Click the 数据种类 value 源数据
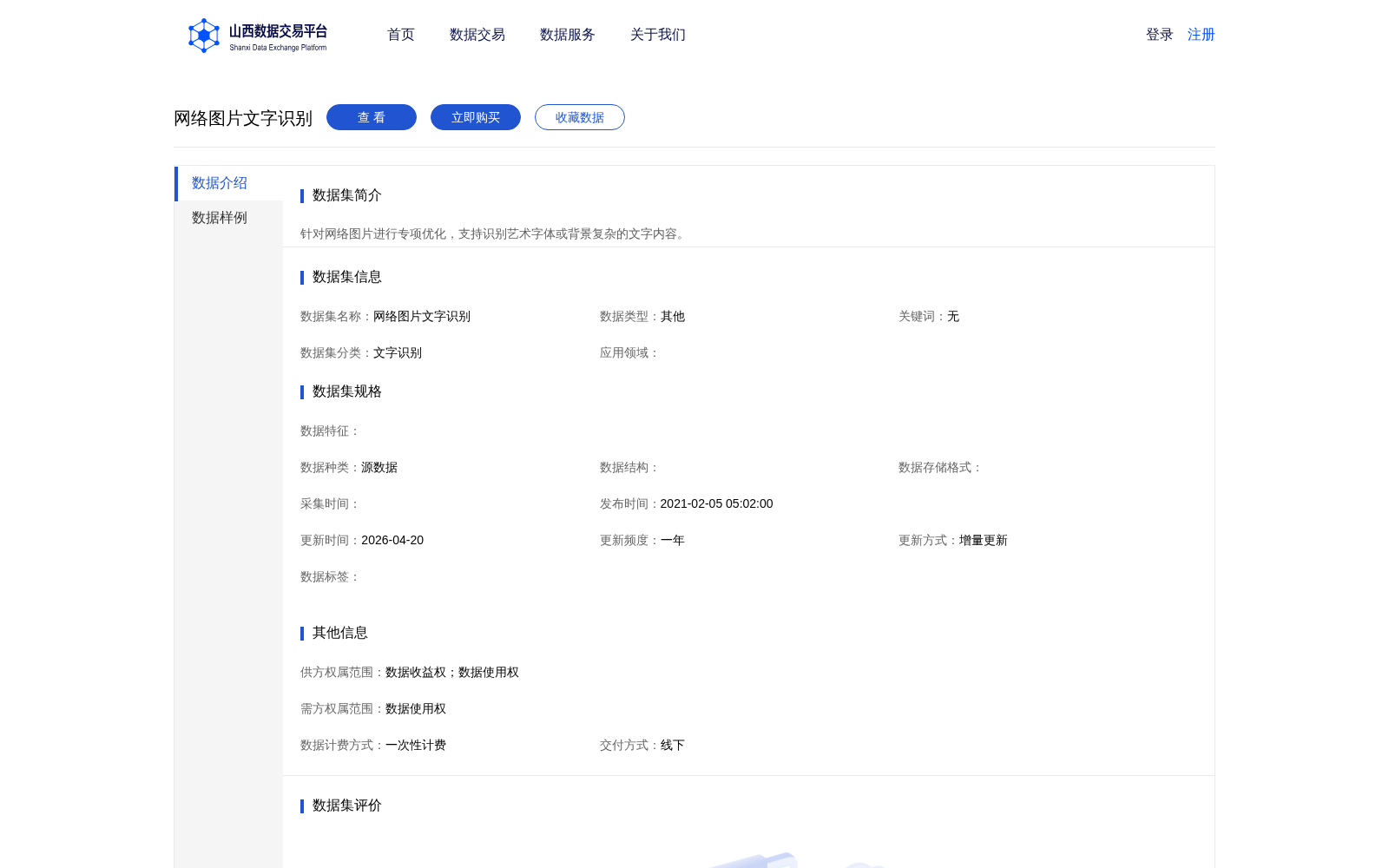 pos(379,468)
